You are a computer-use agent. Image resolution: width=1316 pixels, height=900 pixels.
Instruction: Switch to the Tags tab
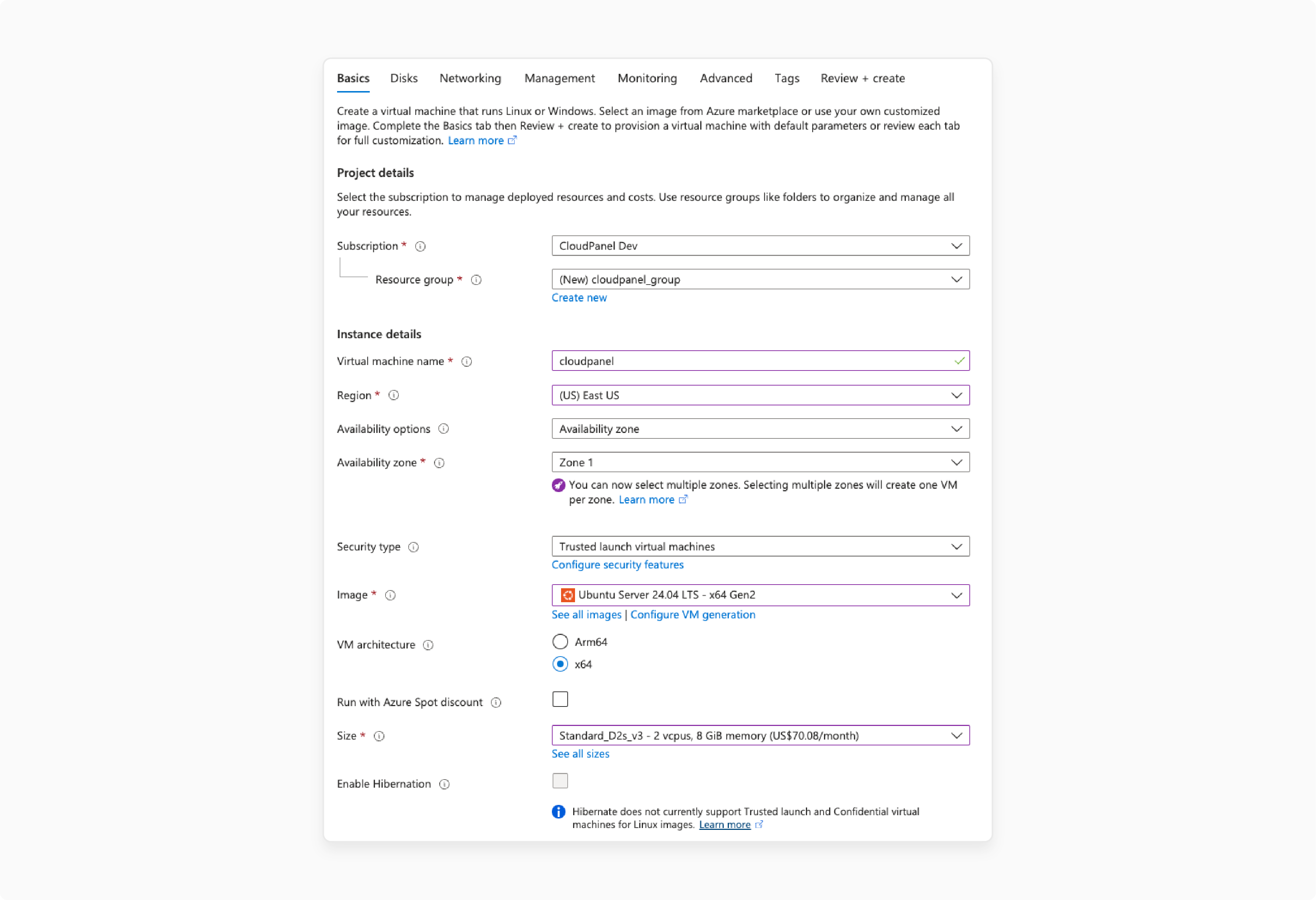pyautogui.click(x=787, y=78)
